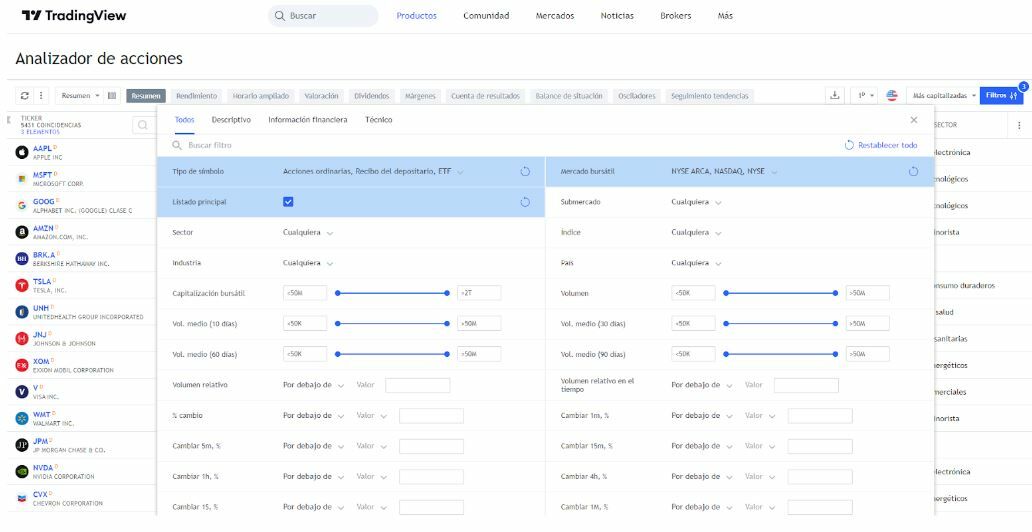Image resolution: width=1032 pixels, height=532 pixels.
Task: Open the three-dot menu beside Sector column
Action: point(1019,126)
